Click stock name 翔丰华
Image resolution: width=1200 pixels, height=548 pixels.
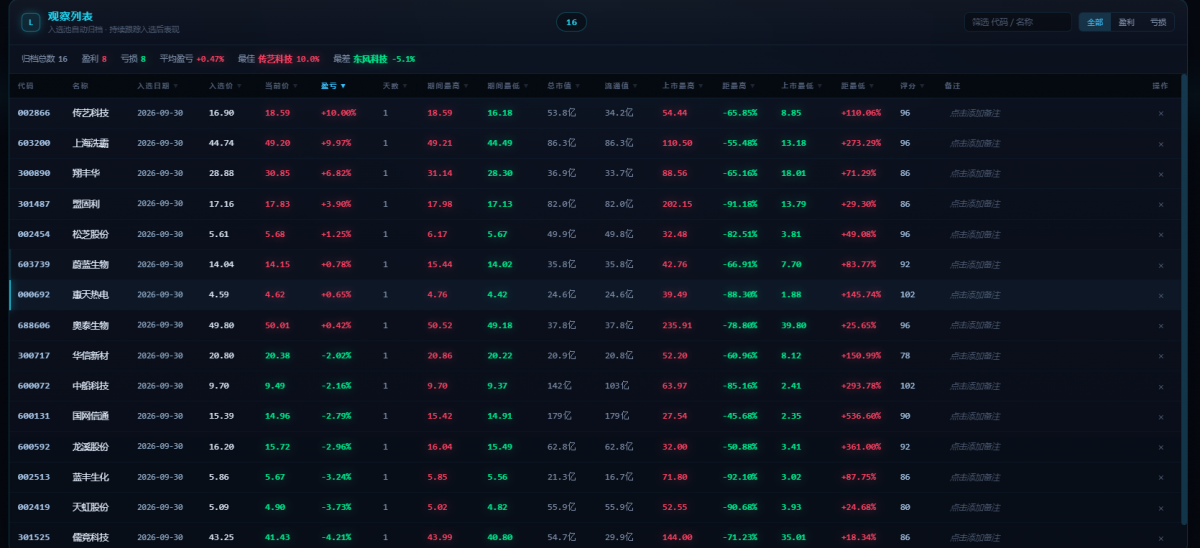click(86, 174)
